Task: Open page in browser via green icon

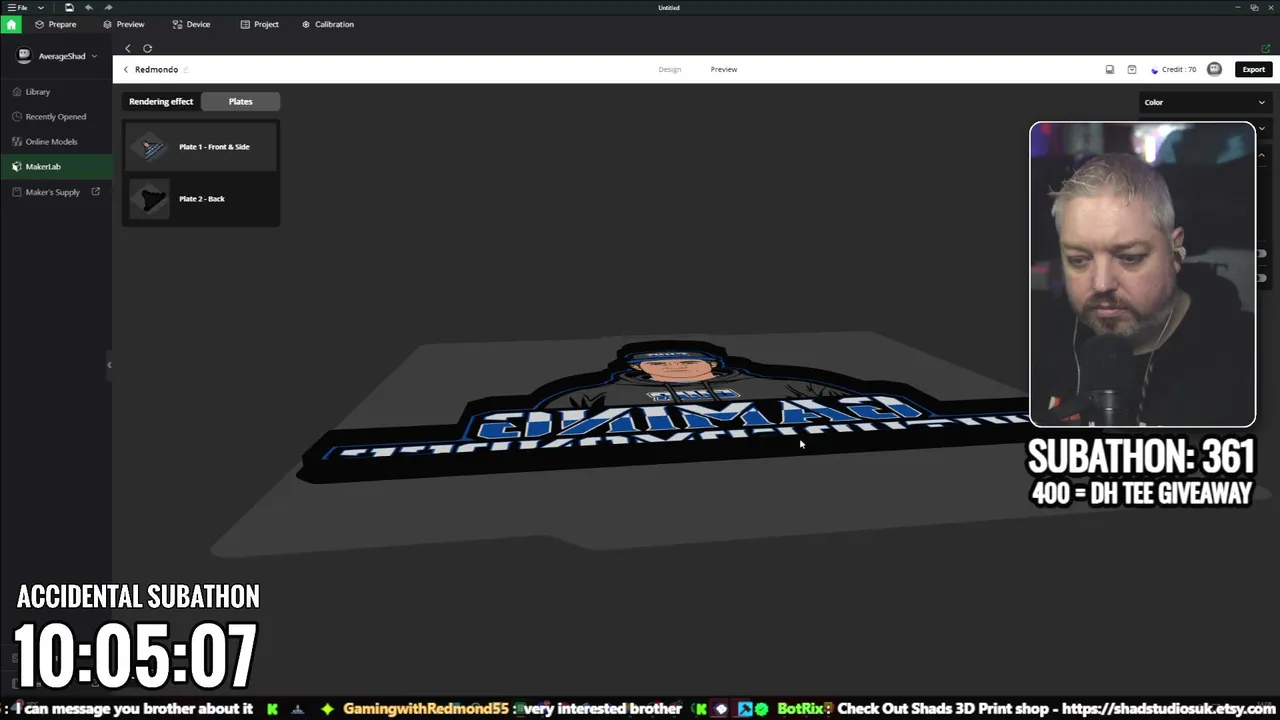Action: click(1266, 48)
